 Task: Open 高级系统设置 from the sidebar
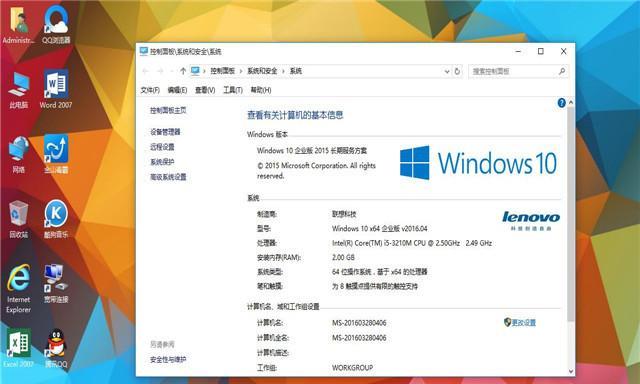pos(168,177)
